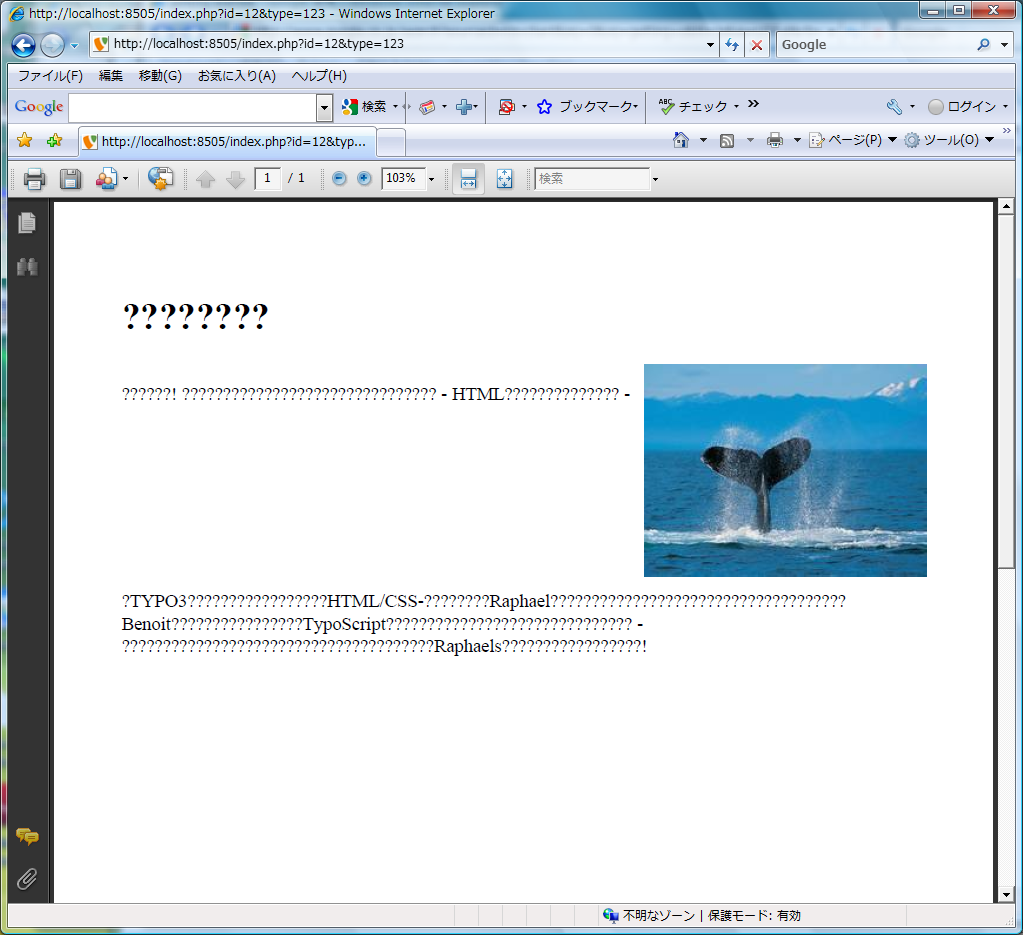This screenshot has height=935, width=1023.
Task: Click the PDF collaborate icon
Action: click(x=107, y=179)
